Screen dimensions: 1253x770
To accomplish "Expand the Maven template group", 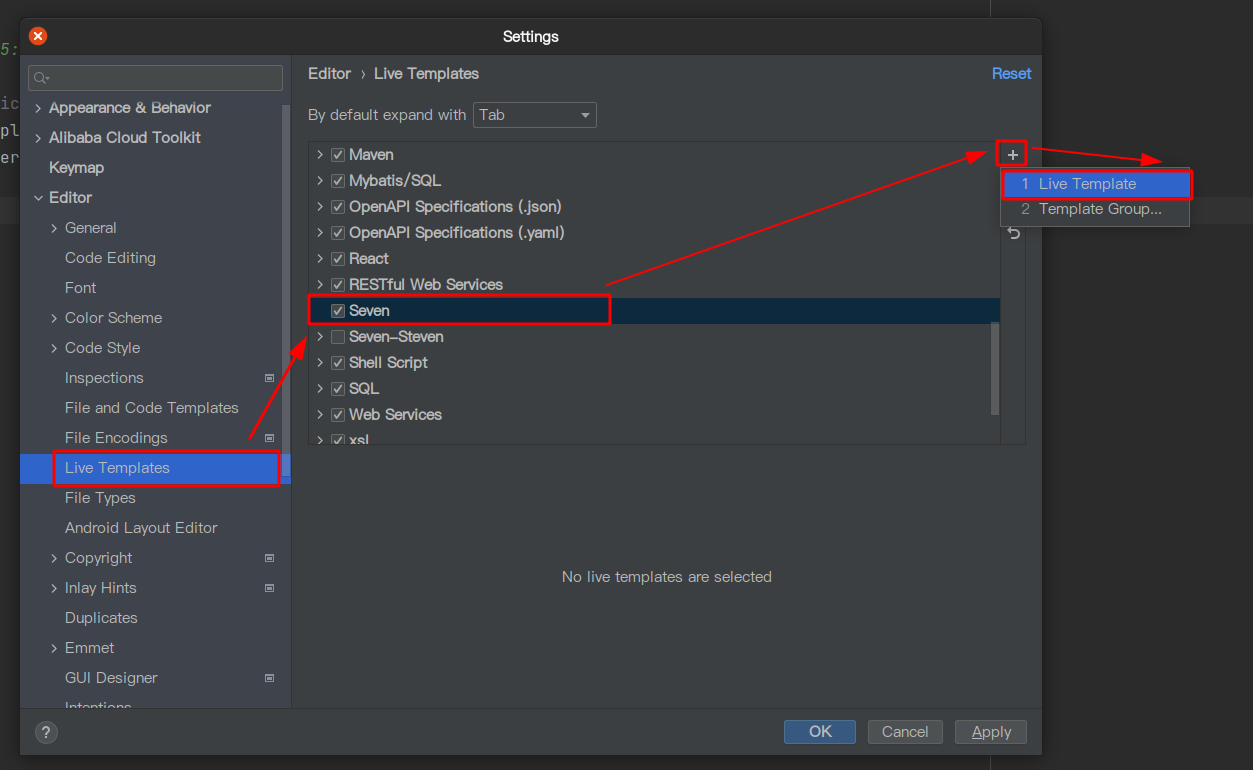I will click(x=320, y=155).
